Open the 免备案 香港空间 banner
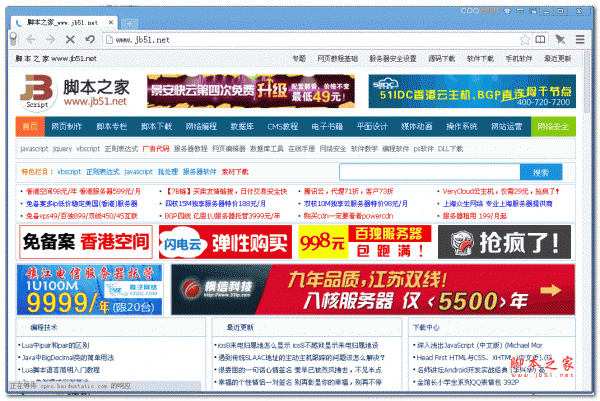This screenshot has height=401, width=600. [x=86, y=242]
